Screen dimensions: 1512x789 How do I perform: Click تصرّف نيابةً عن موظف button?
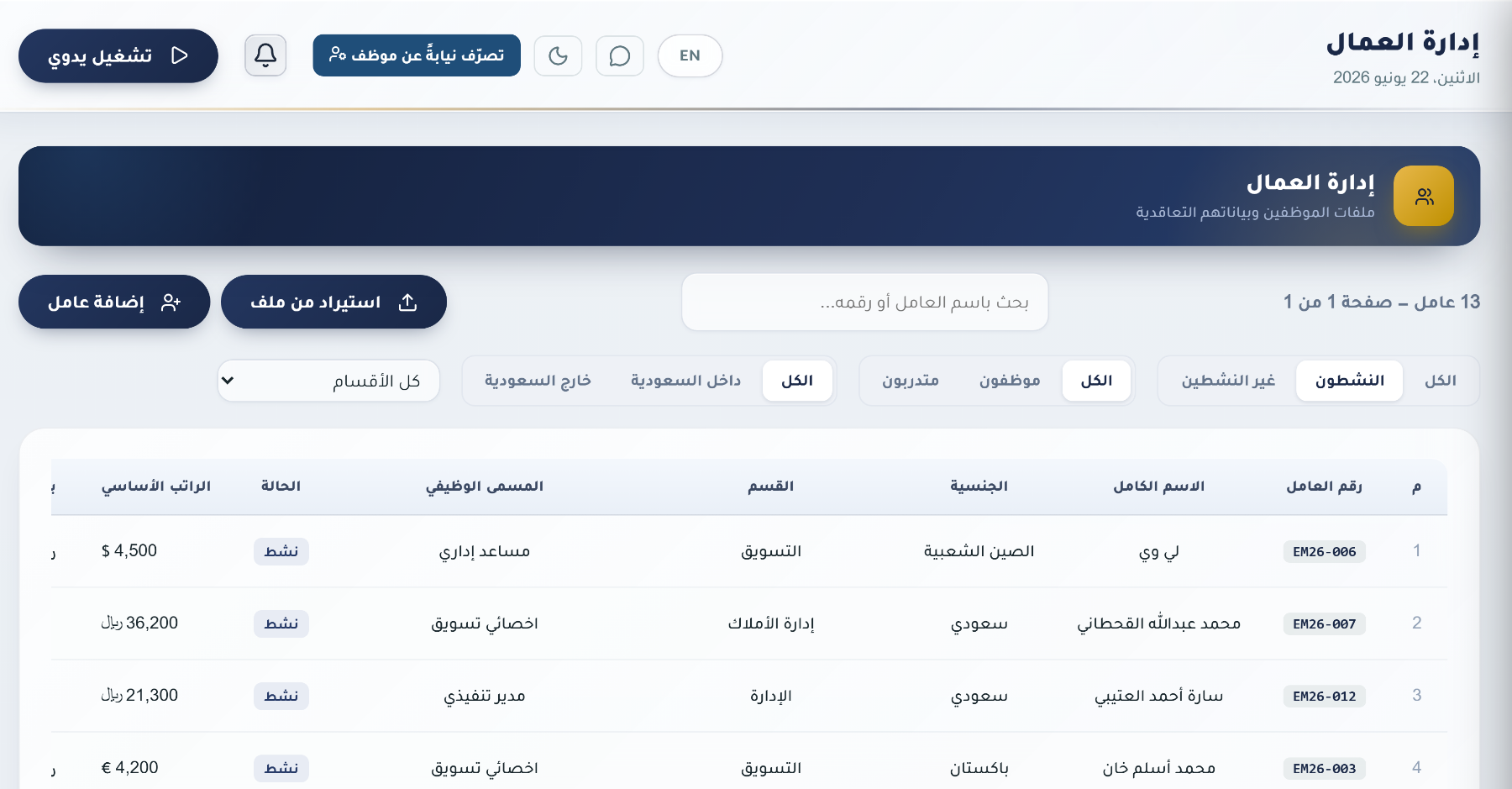(x=417, y=55)
